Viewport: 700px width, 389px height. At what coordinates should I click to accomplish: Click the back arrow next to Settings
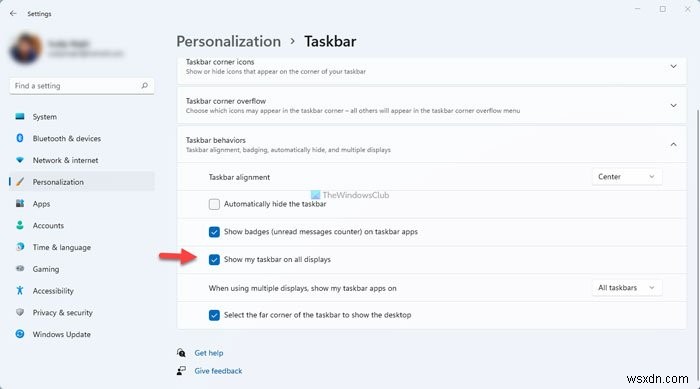pyautogui.click(x=13, y=13)
